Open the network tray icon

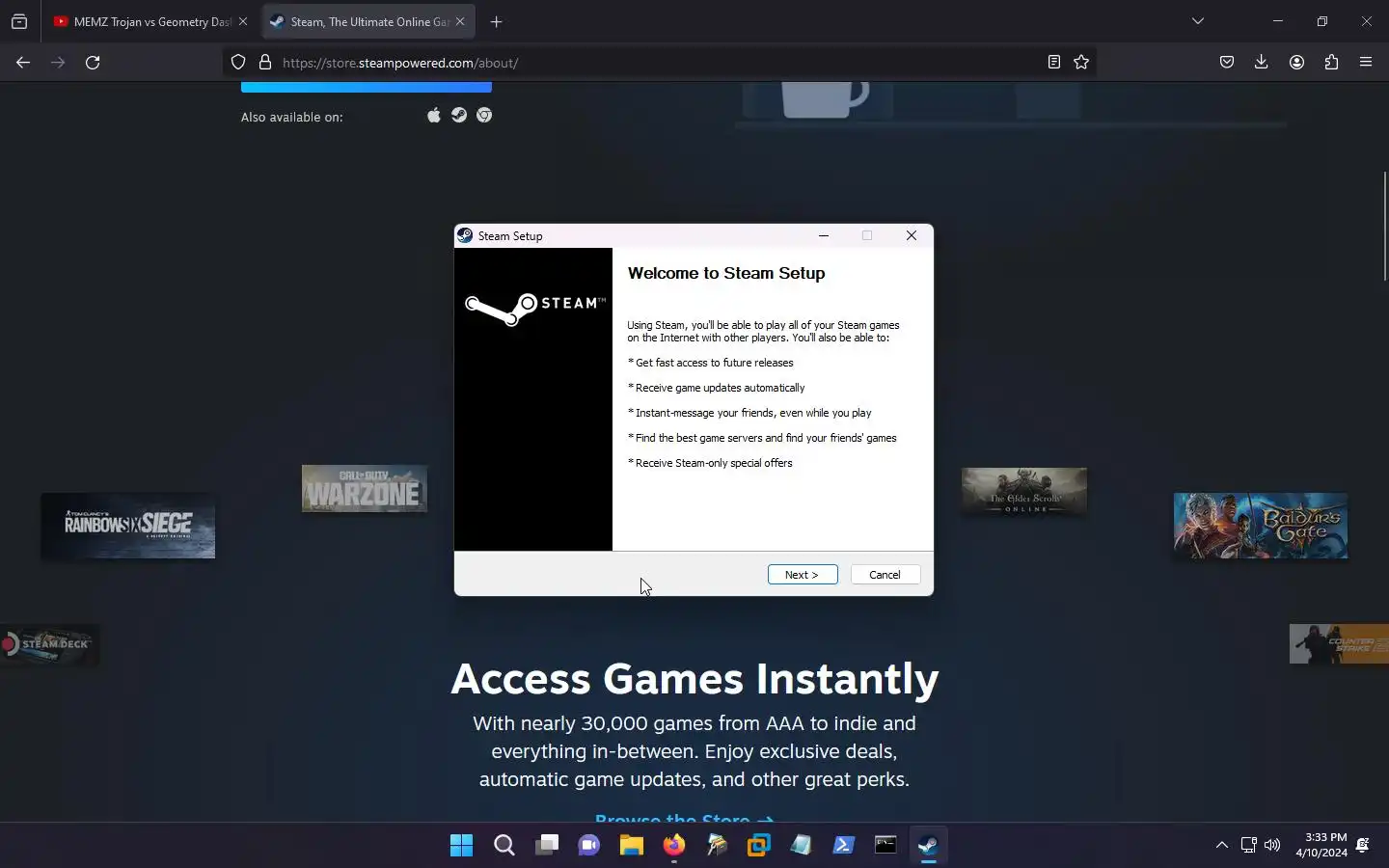click(x=1248, y=845)
